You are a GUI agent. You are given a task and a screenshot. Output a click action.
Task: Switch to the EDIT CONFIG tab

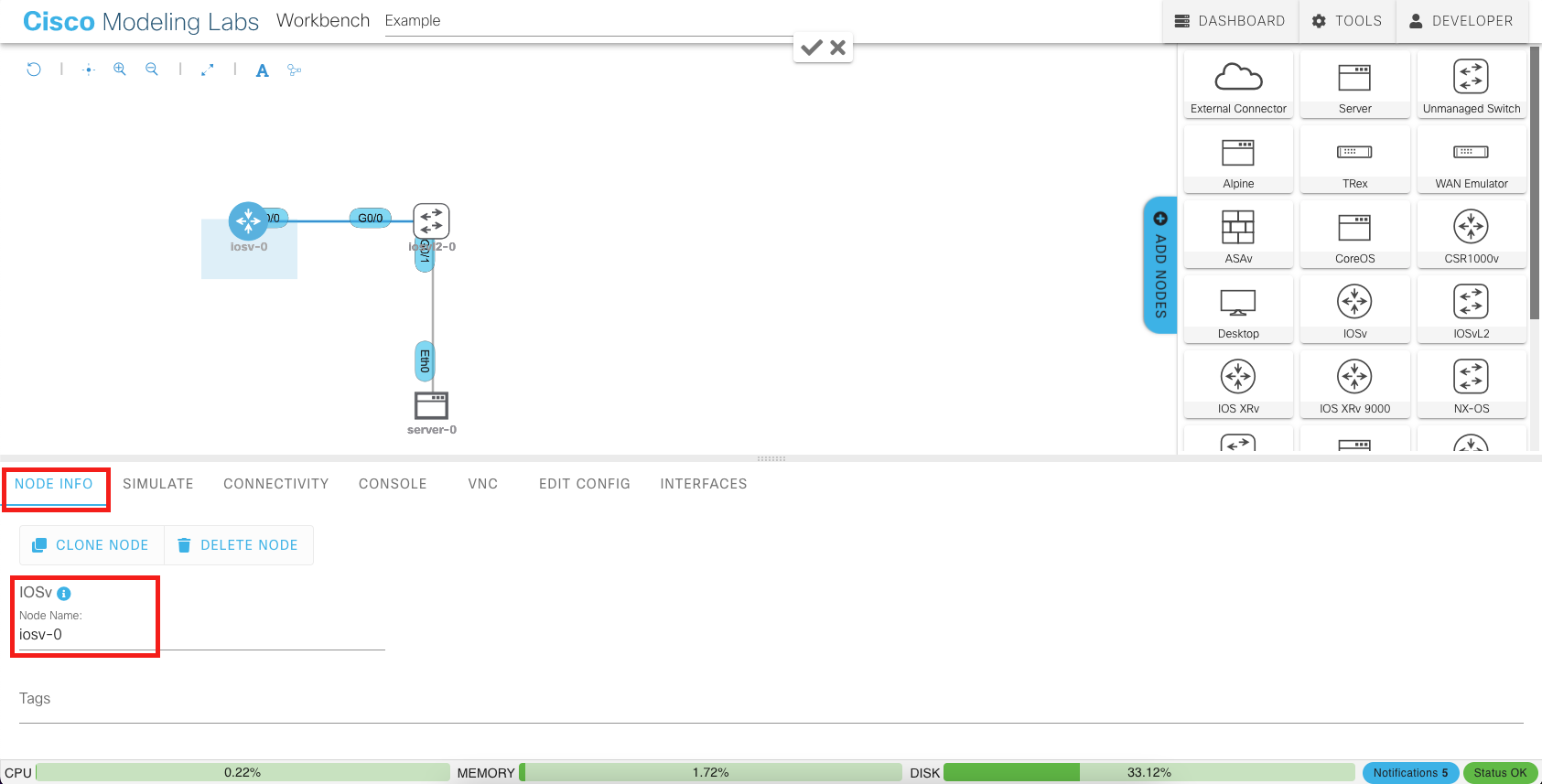click(x=585, y=484)
